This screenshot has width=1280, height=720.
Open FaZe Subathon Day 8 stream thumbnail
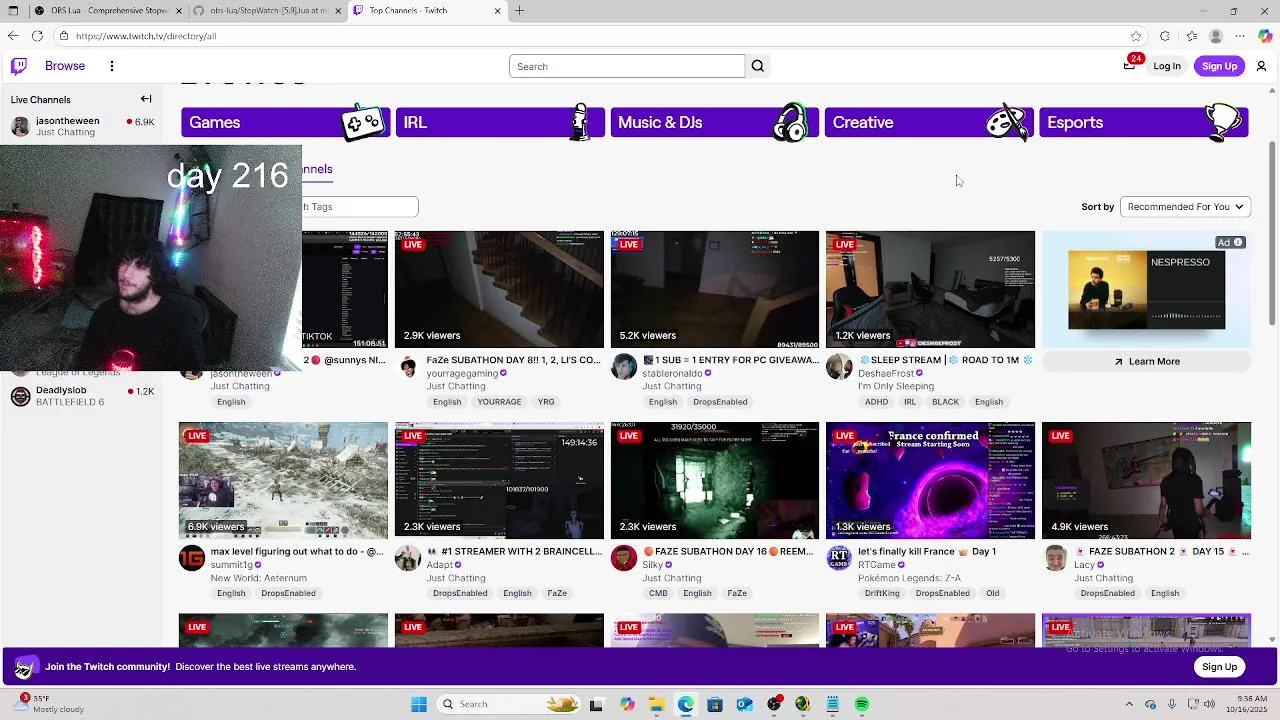pos(500,289)
